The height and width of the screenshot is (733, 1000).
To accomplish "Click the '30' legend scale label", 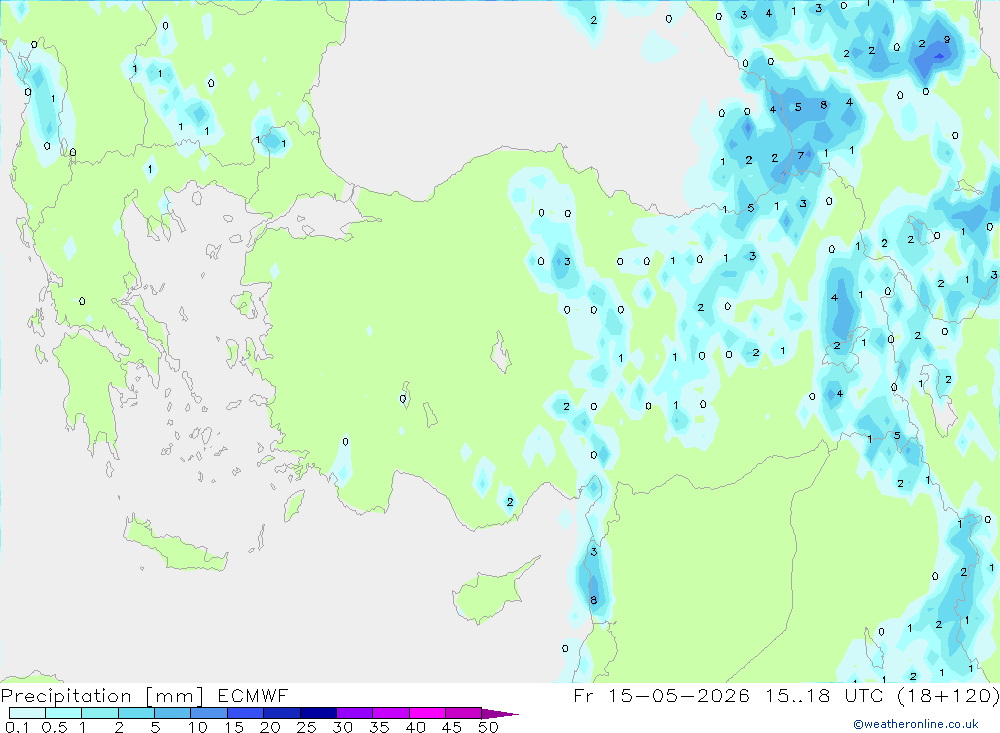I will pyautogui.click(x=343, y=727).
